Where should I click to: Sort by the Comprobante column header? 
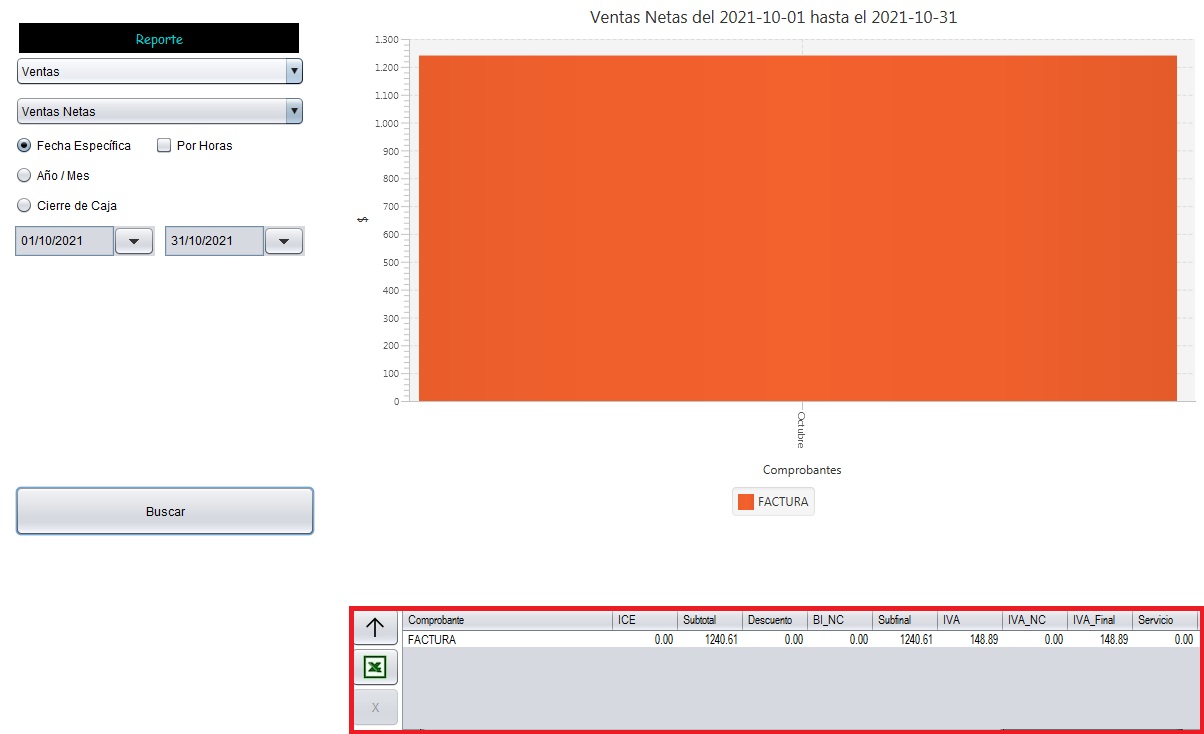click(x=507, y=621)
